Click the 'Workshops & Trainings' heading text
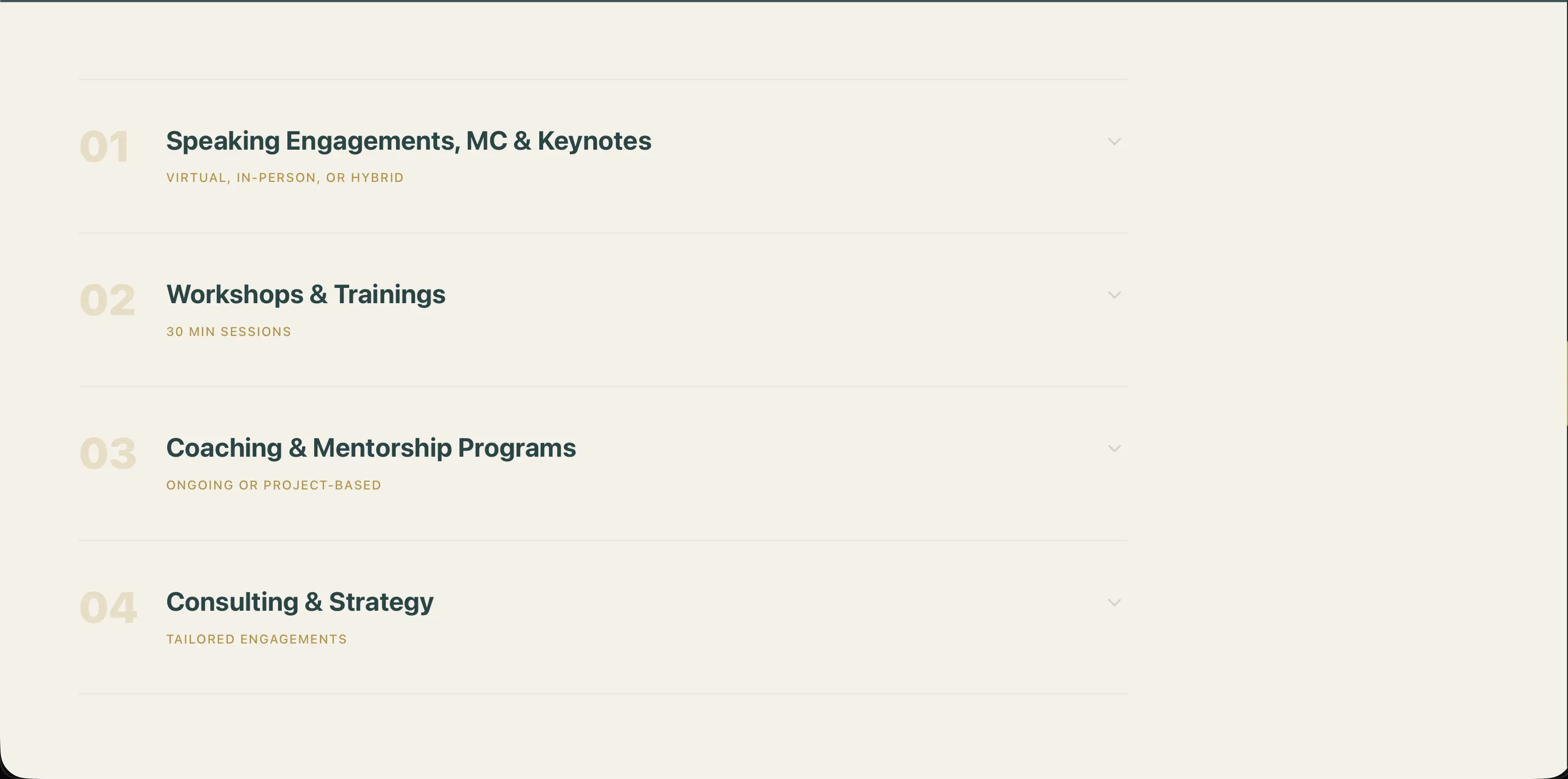The height and width of the screenshot is (779, 1568). pos(305,294)
